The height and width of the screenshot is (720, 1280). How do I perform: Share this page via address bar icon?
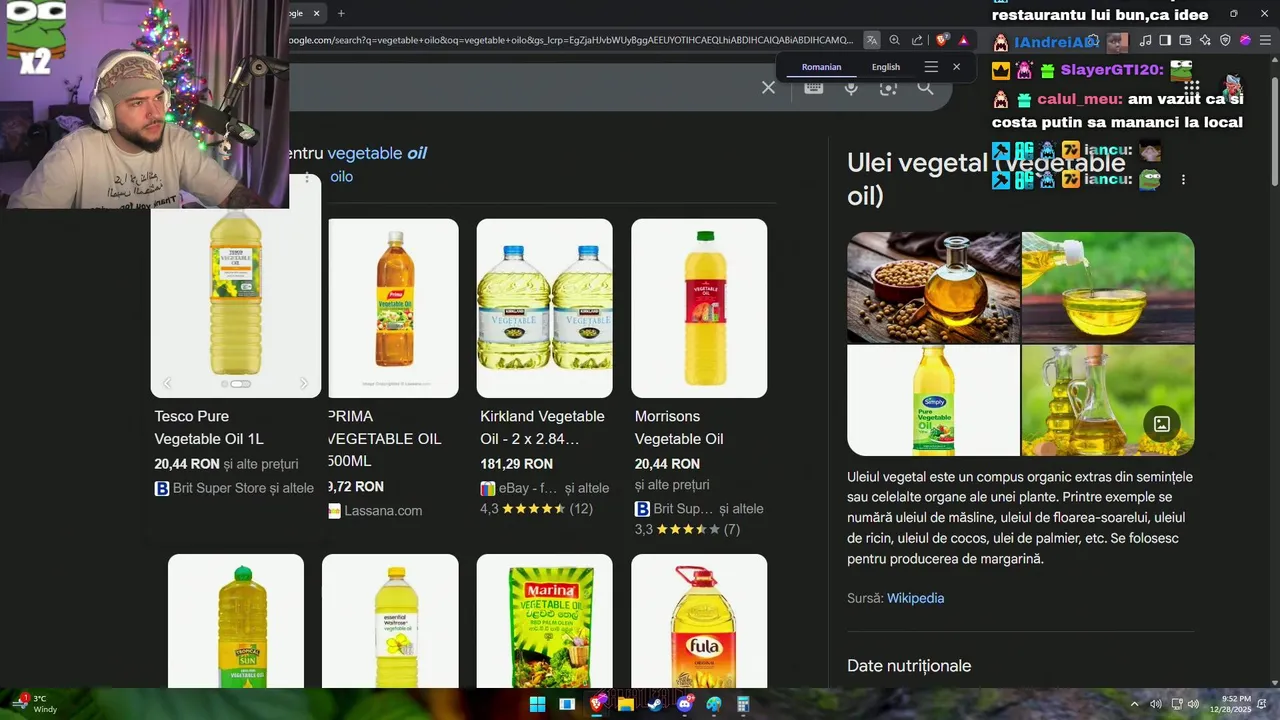point(917,40)
